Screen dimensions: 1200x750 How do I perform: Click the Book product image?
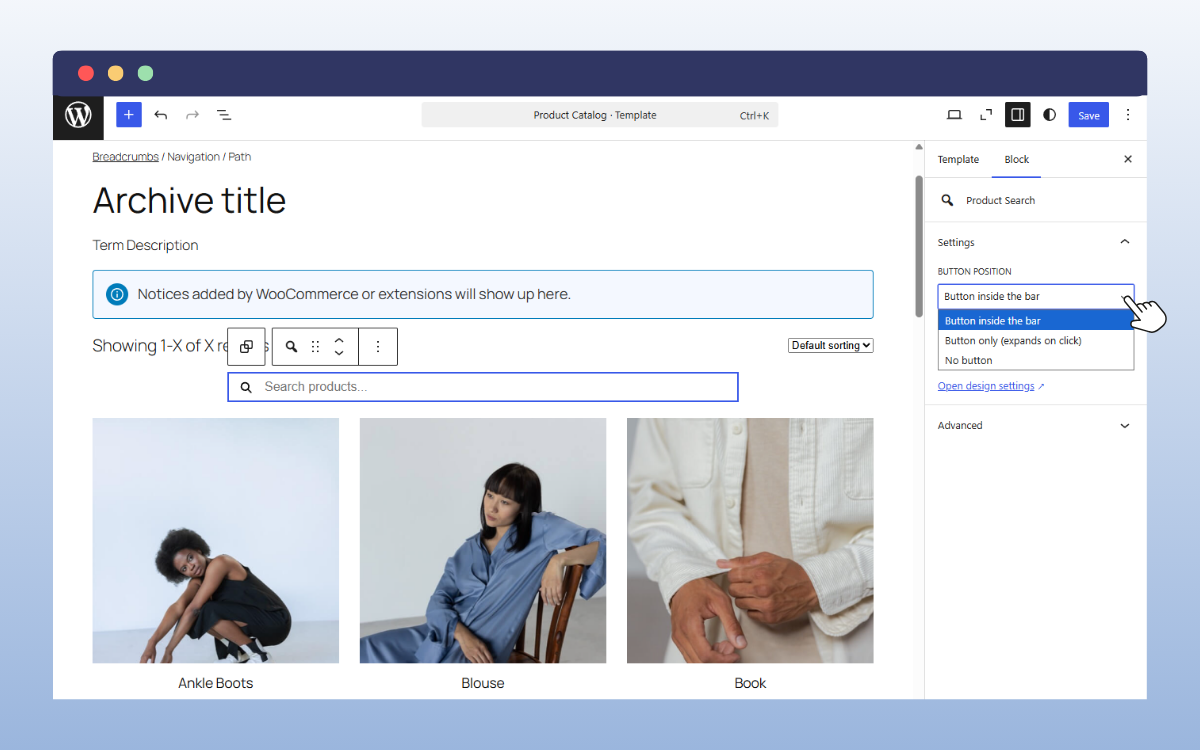(x=750, y=540)
